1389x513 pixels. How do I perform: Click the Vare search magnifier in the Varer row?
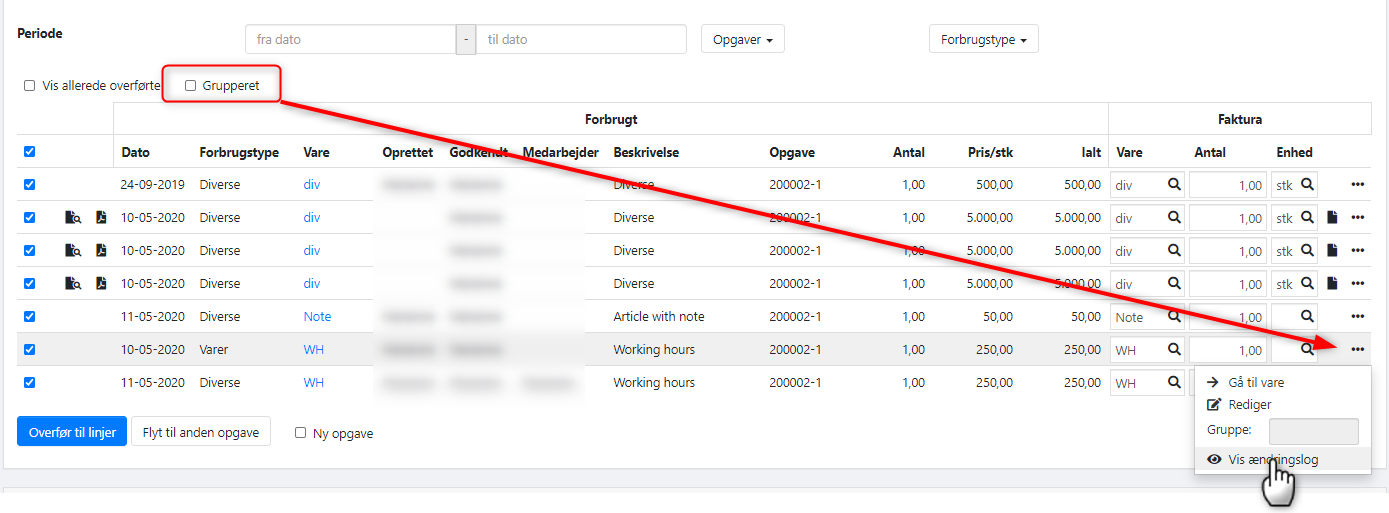tap(1174, 350)
